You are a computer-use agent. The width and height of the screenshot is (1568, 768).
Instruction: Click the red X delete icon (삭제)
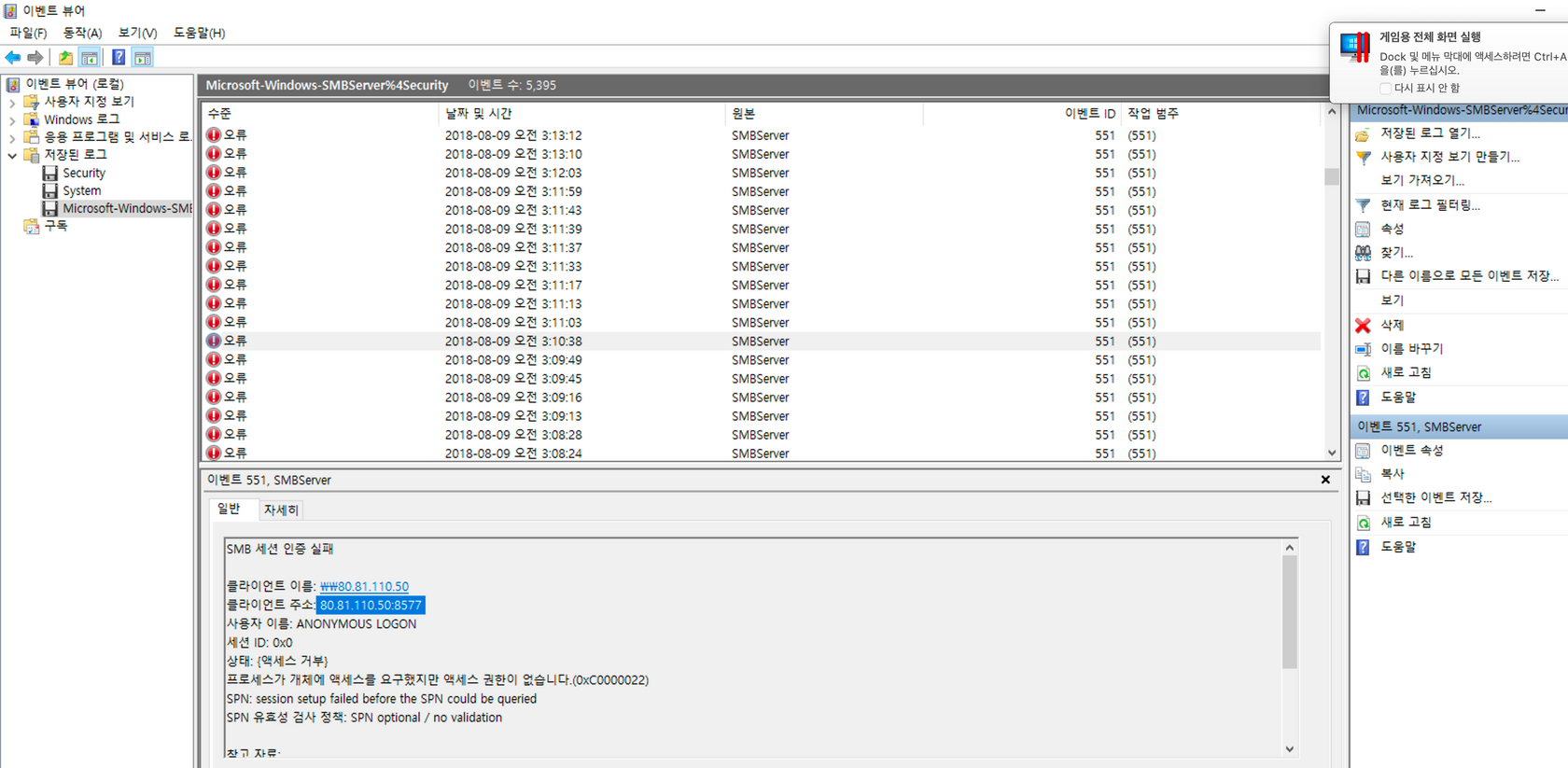(1363, 325)
